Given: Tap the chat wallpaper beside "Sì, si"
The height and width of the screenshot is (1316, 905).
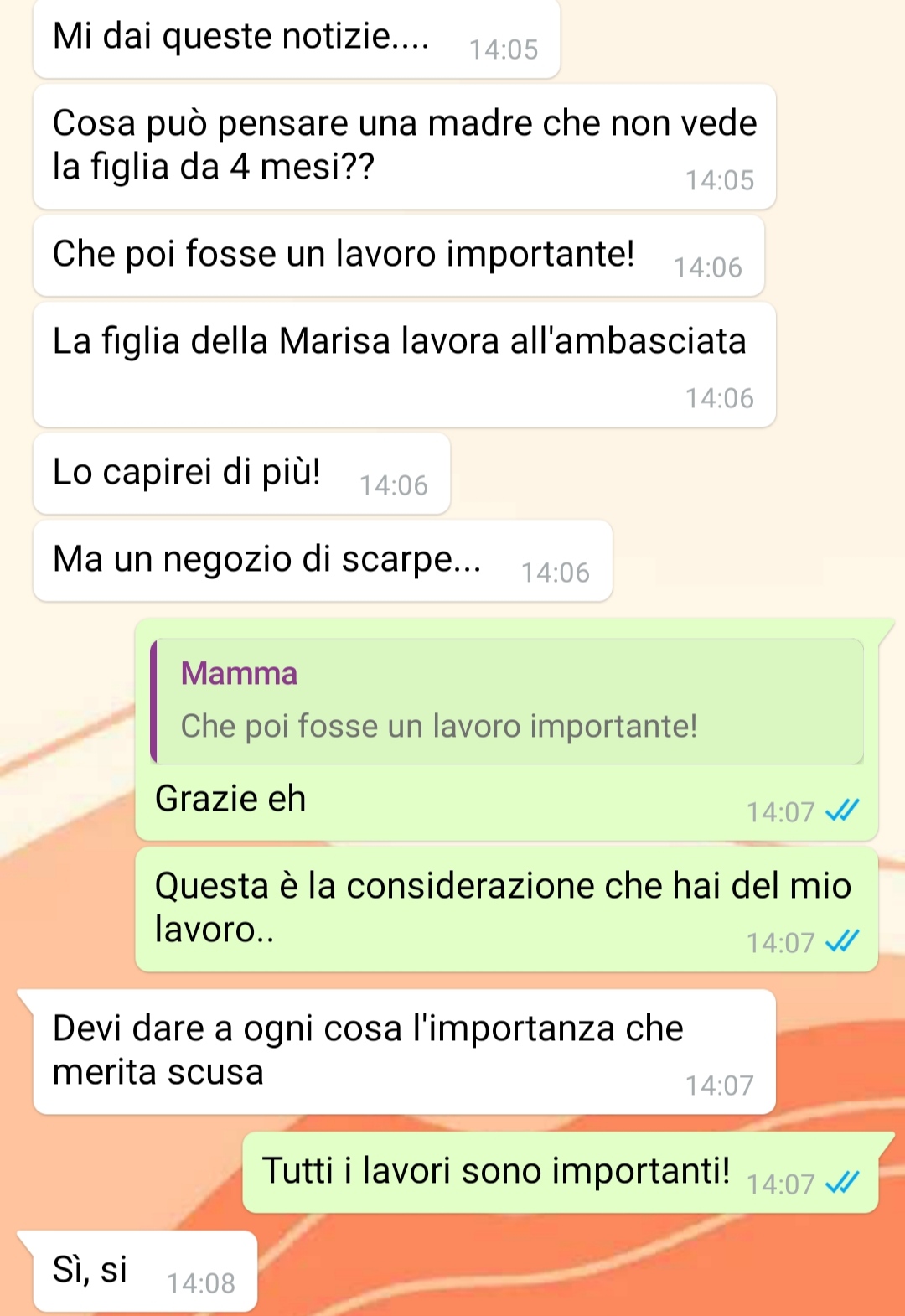Looking at the screenshot, I should click(578, 1272).
